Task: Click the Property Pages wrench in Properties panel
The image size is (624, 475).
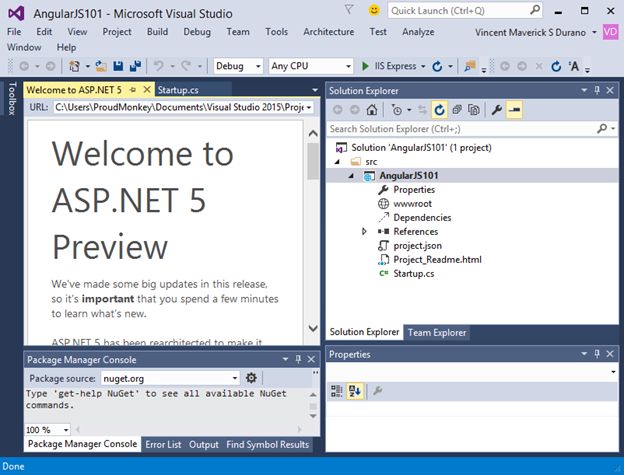Action: (x=377, y=391)
